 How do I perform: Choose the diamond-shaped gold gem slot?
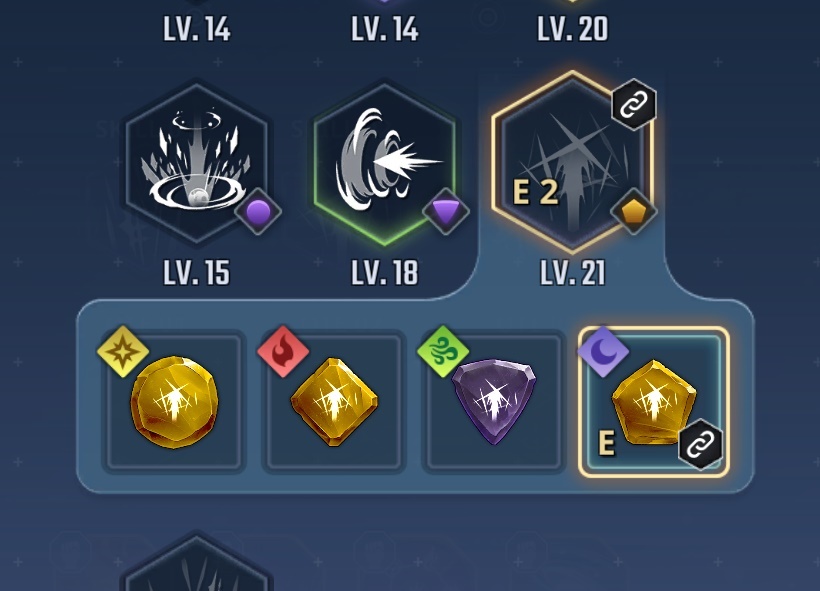click(x=334, y=402)
